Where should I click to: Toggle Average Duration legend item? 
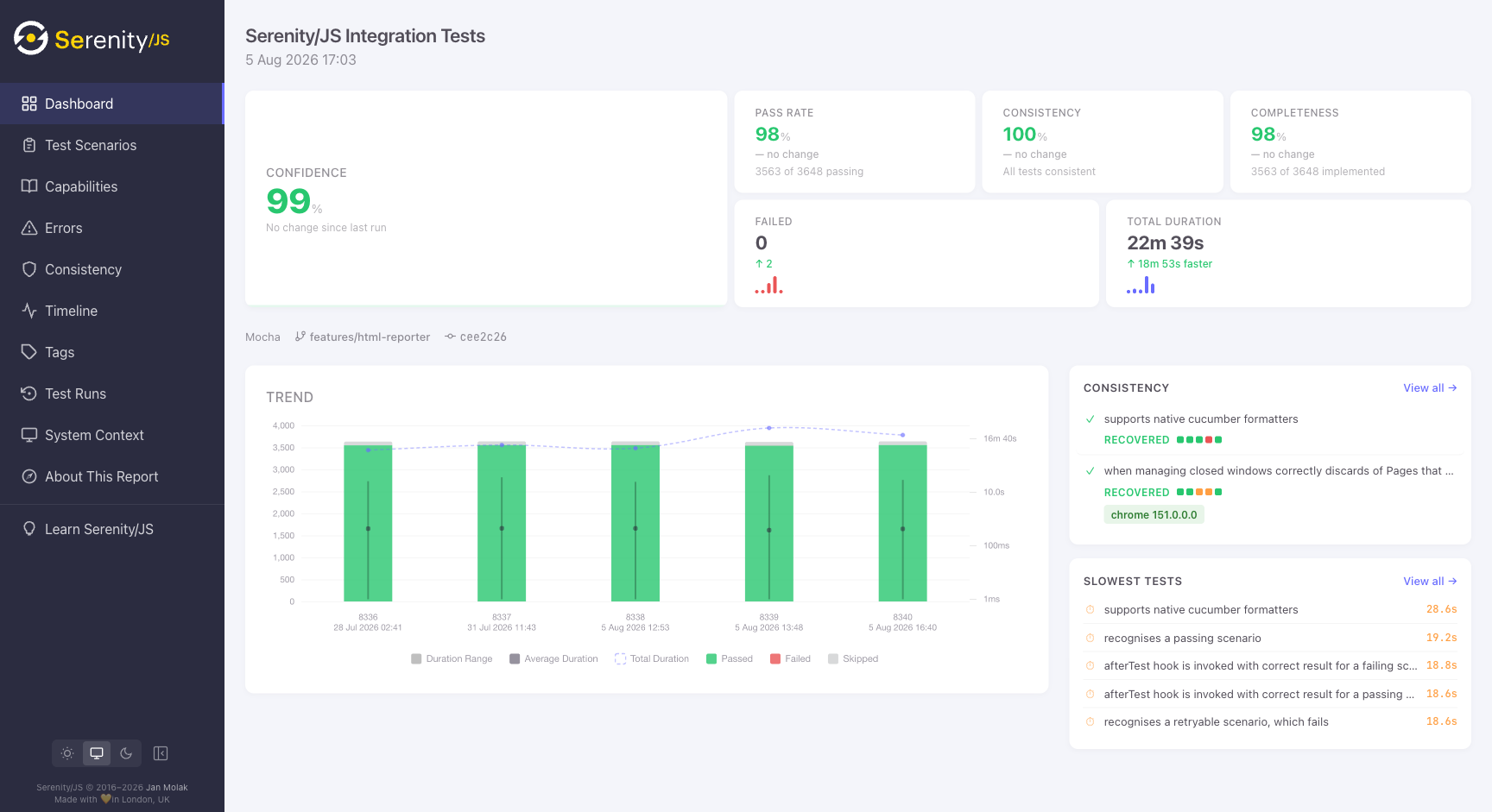553,658
